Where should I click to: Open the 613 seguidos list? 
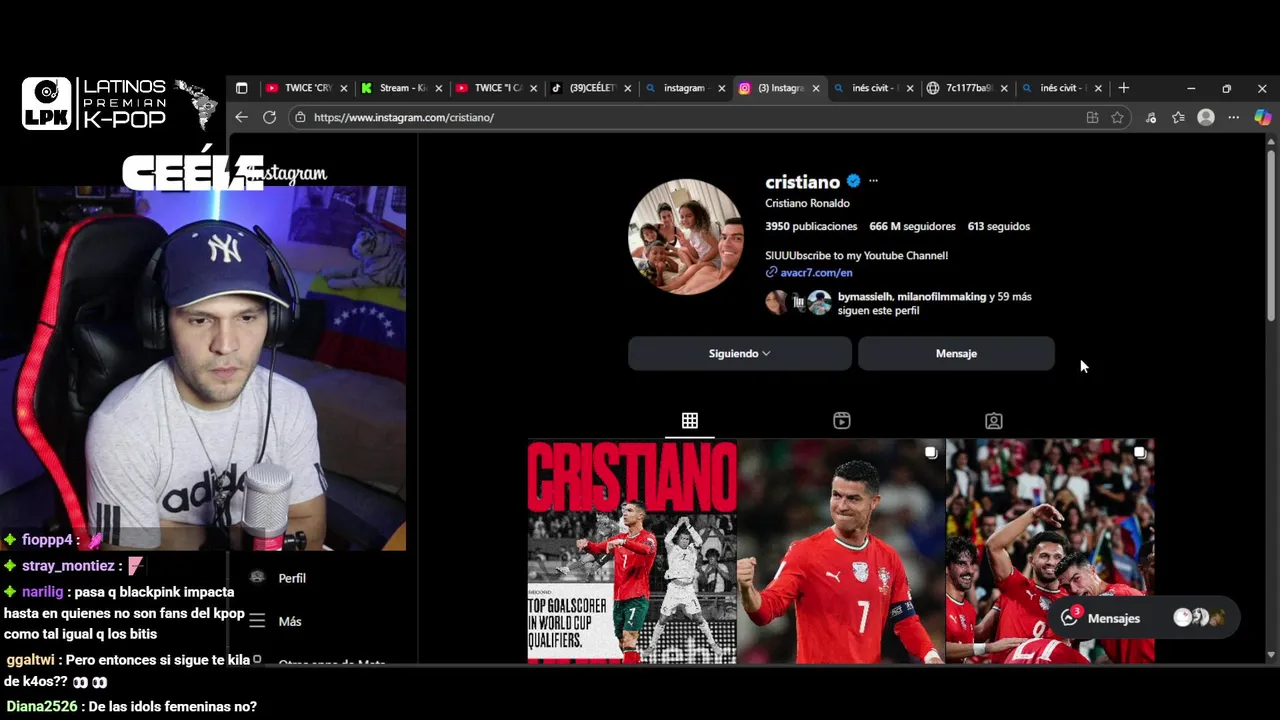(x=998, y=226)
